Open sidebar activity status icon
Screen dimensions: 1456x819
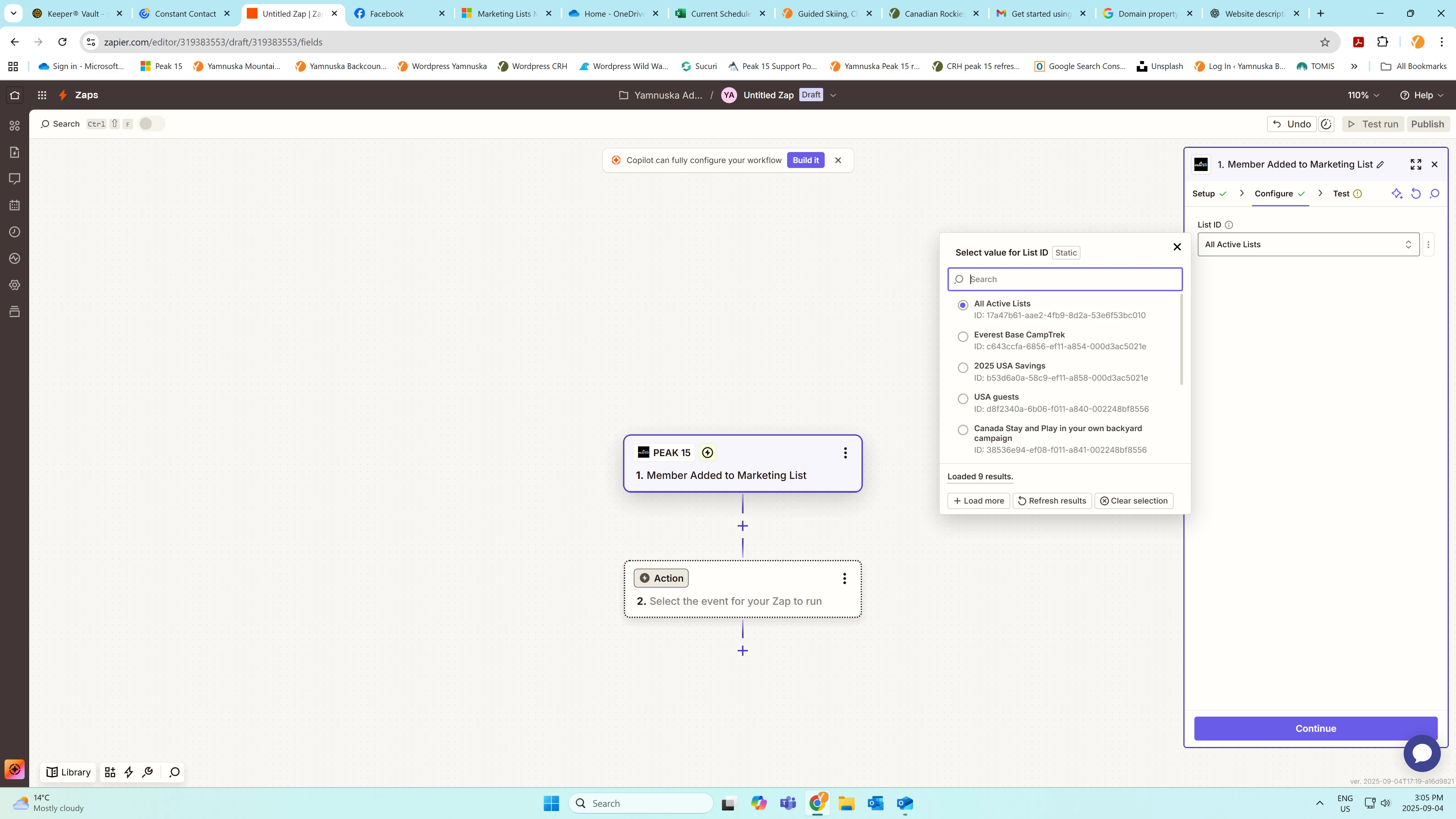15,258
